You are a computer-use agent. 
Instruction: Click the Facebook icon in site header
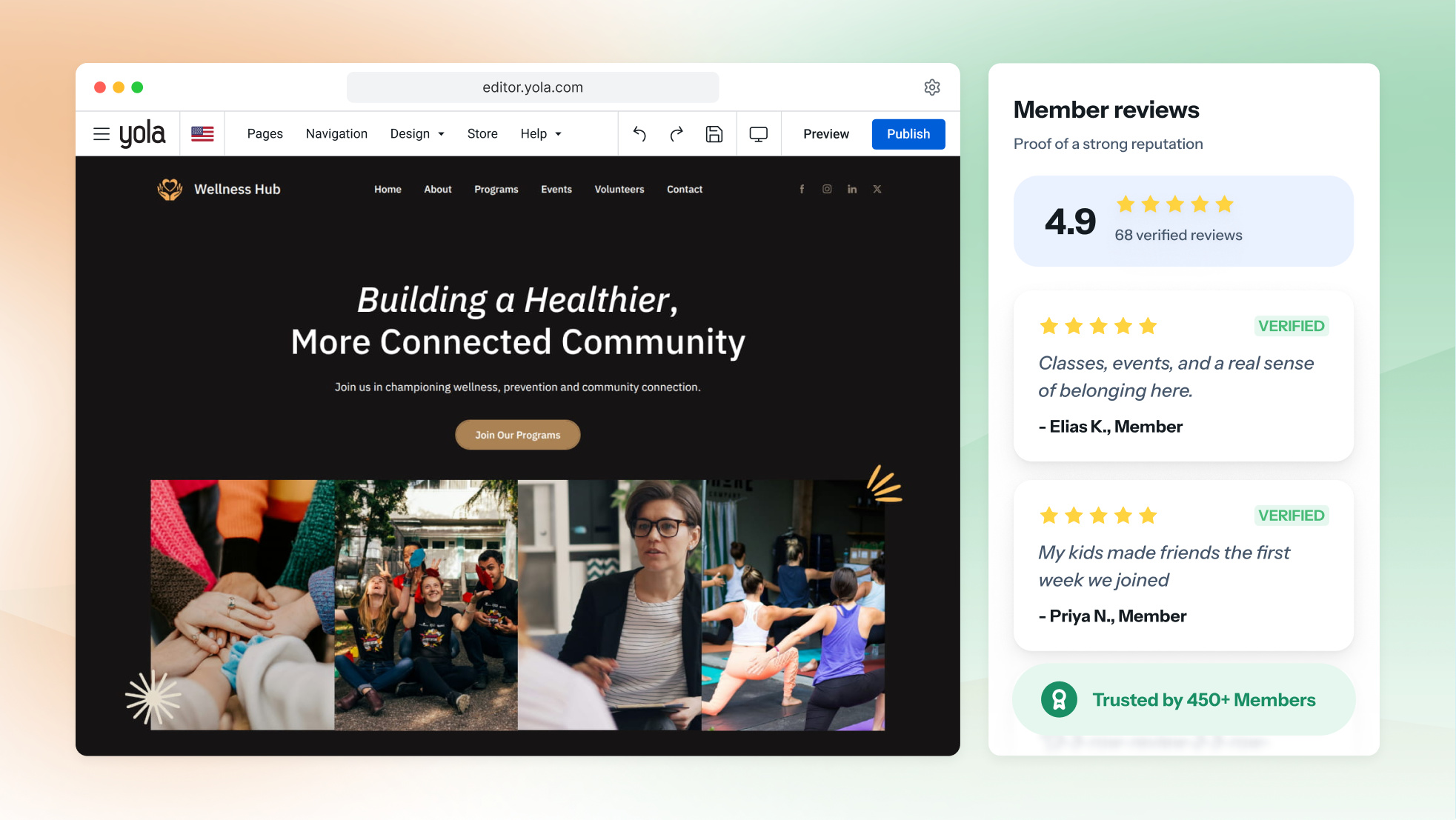coord(802,190)
